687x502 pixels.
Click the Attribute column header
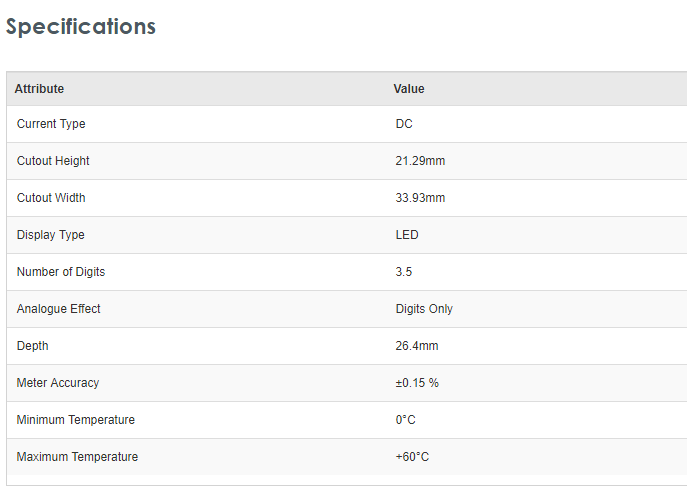click(x=39, y=89)
